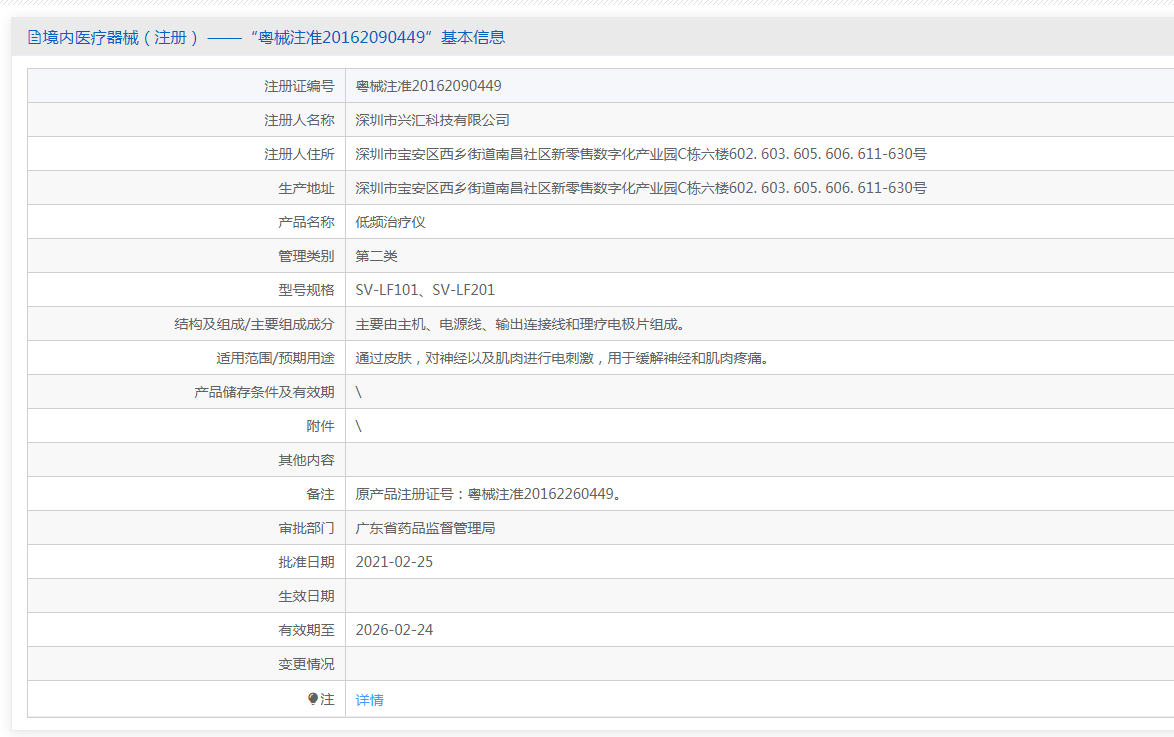Open the 详情 details link

pos(369,700)
